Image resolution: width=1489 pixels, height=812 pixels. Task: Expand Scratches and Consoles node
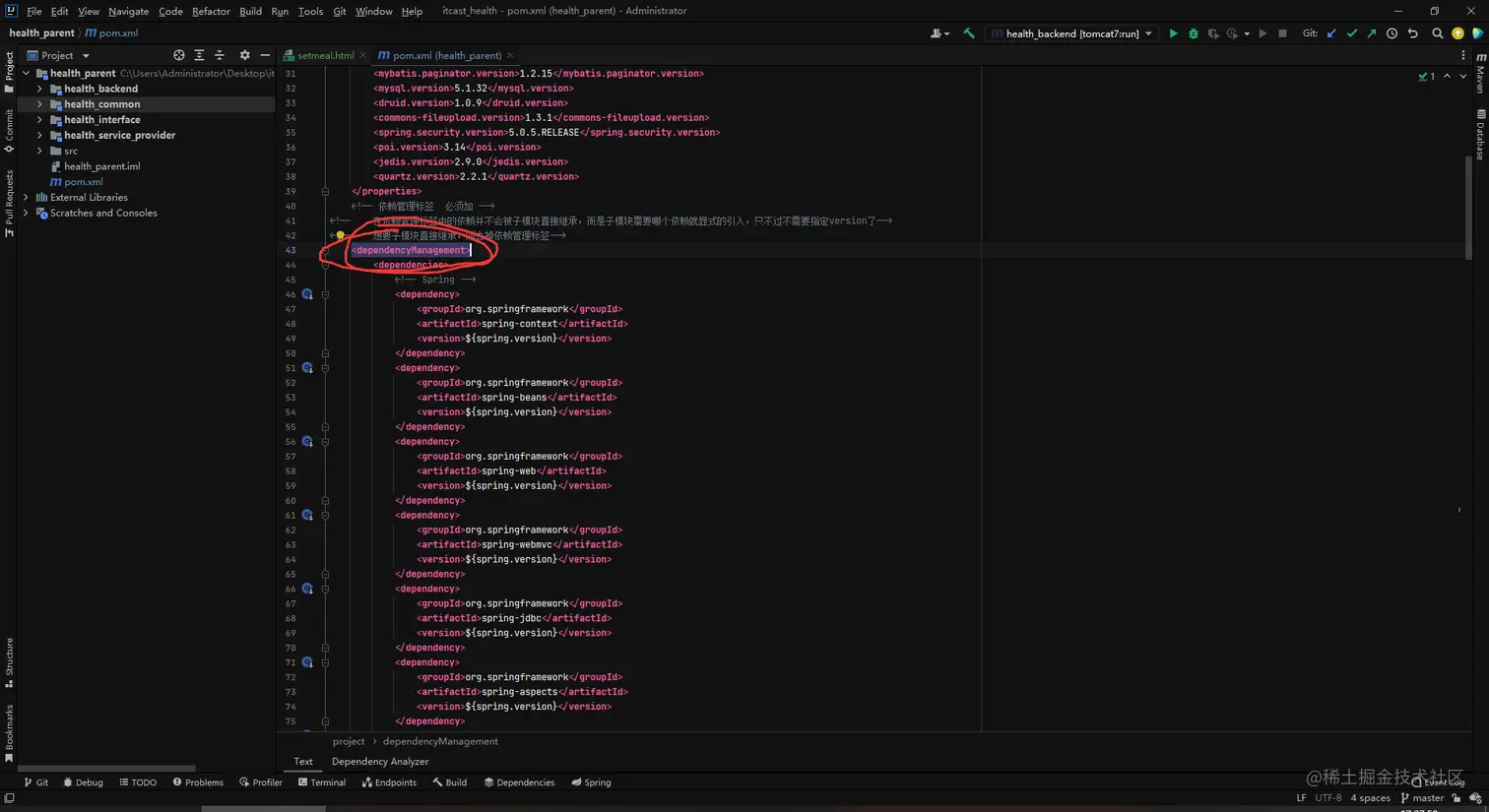tap(26, 213)
